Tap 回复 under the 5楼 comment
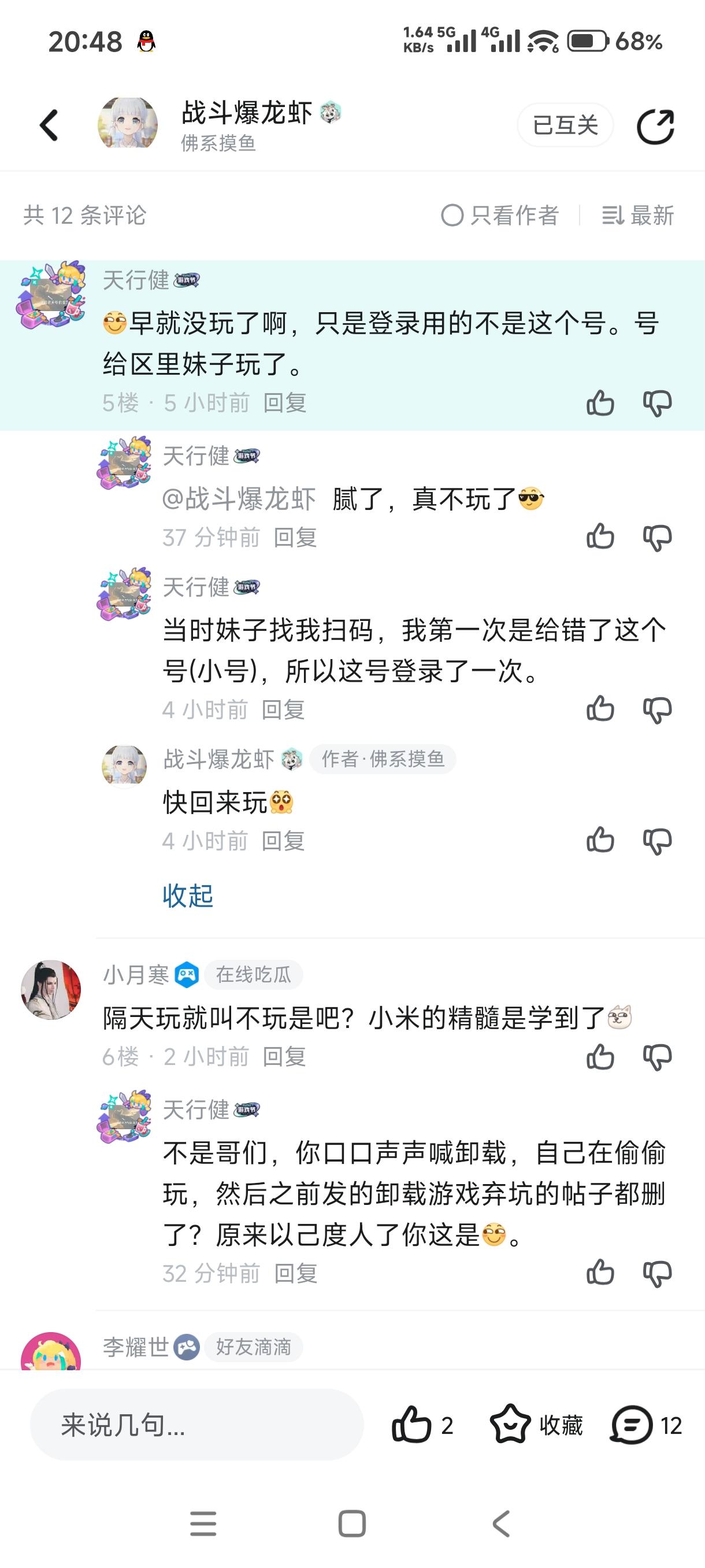Image resolution: width=705 pixels, height=1568 pixels. (x=285, y=403)
